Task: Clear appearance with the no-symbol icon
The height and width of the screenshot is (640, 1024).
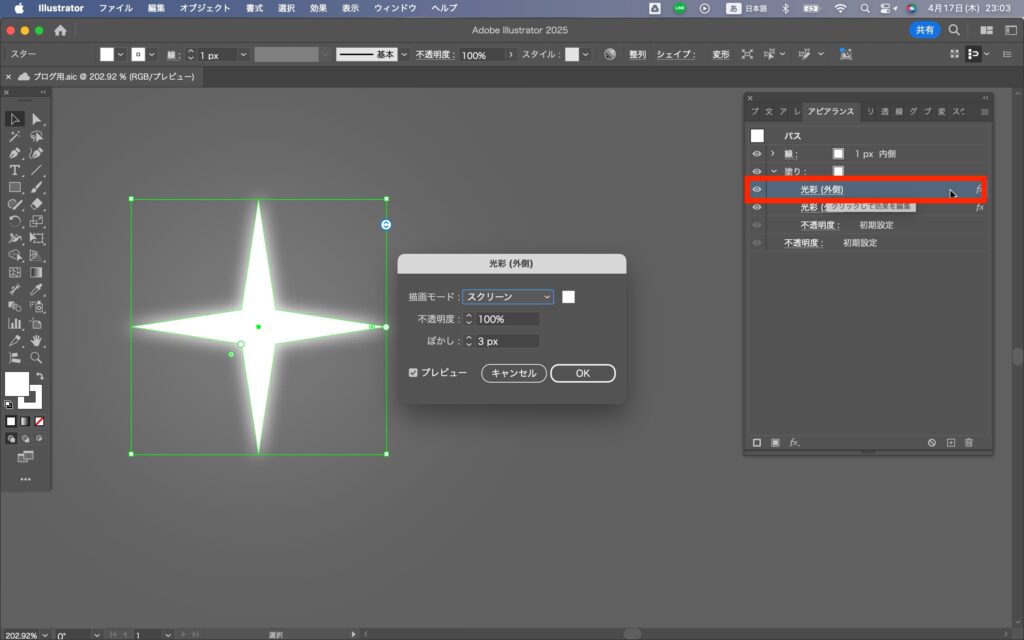Action: (932, 443)
